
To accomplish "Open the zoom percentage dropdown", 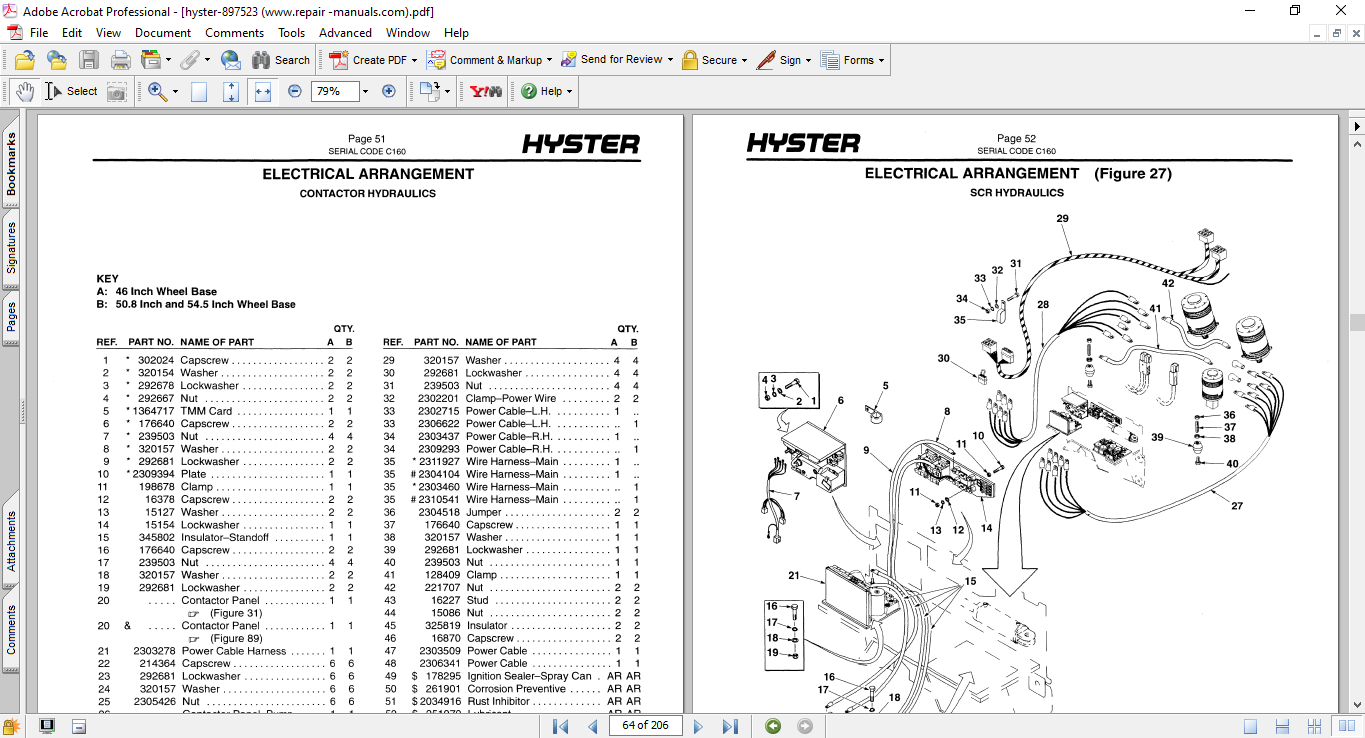I will point(365,91).
